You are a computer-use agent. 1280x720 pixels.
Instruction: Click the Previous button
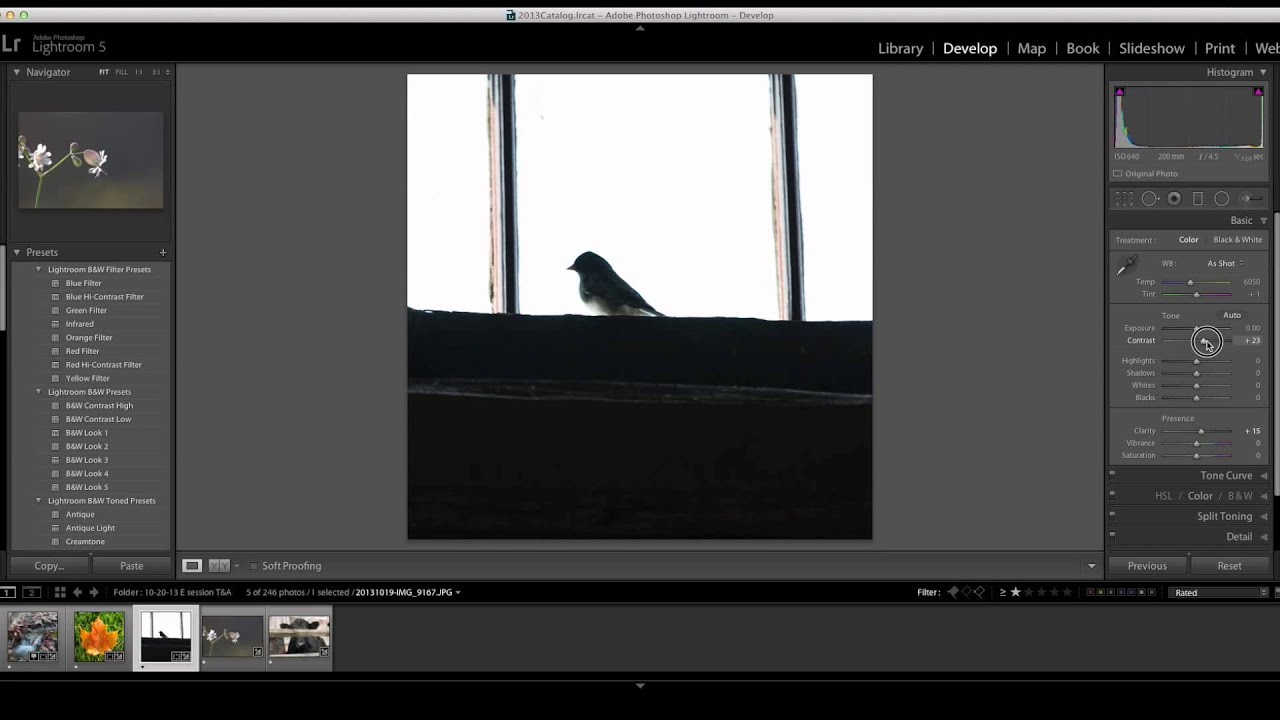coord(1147,566)
